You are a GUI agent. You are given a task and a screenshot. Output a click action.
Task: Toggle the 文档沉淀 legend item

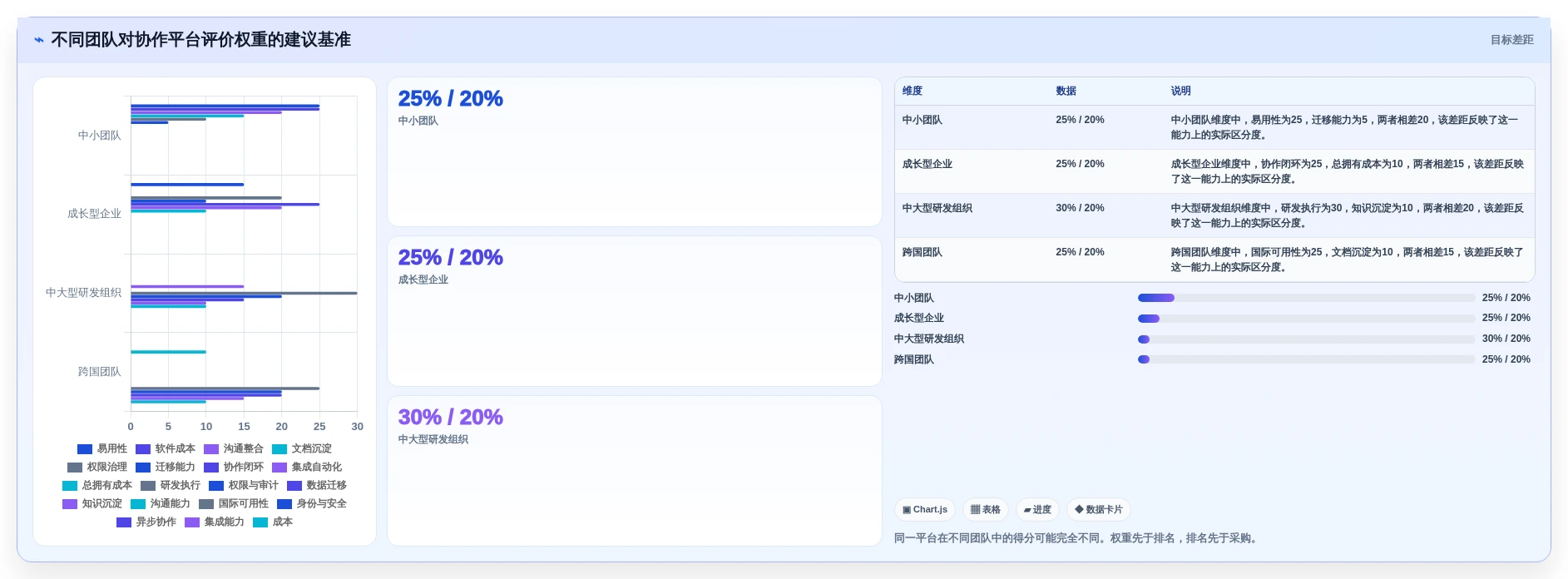302,448
